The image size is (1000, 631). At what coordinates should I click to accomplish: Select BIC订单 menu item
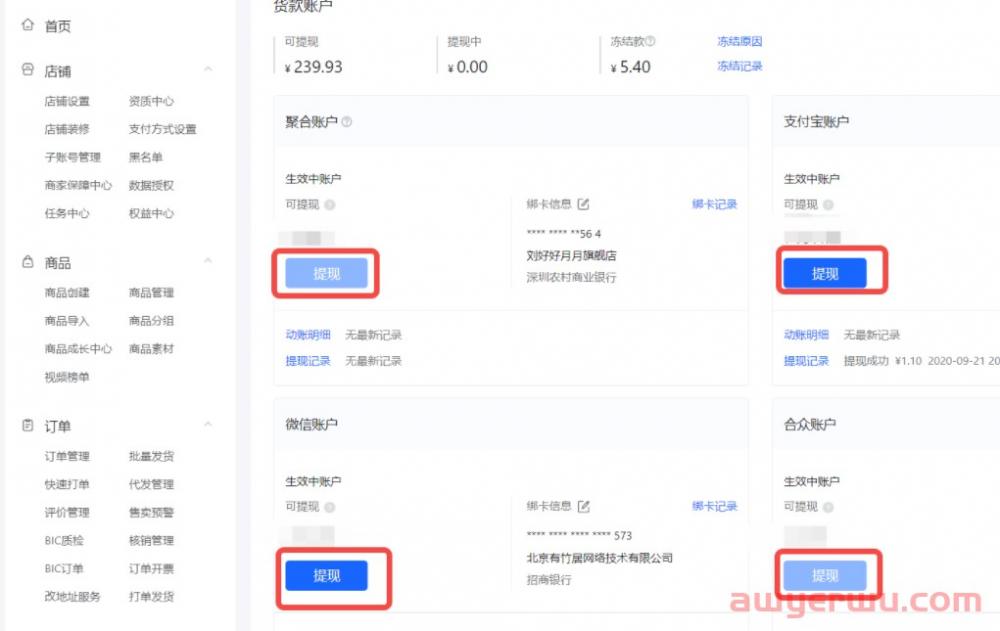point(64,568)
